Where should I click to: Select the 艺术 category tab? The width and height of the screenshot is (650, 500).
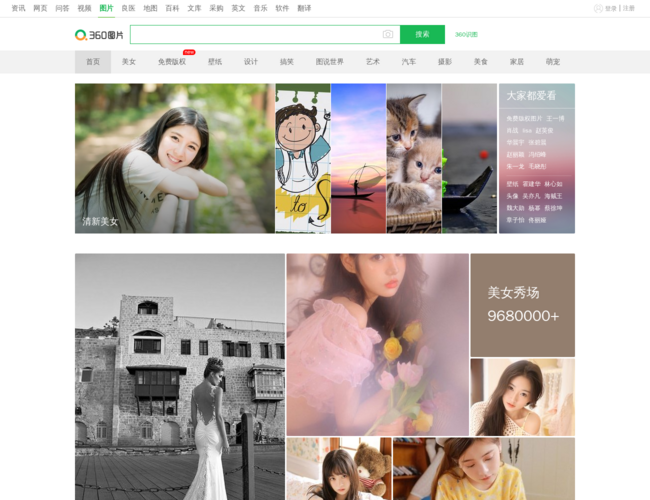click(x=373, y=62)
